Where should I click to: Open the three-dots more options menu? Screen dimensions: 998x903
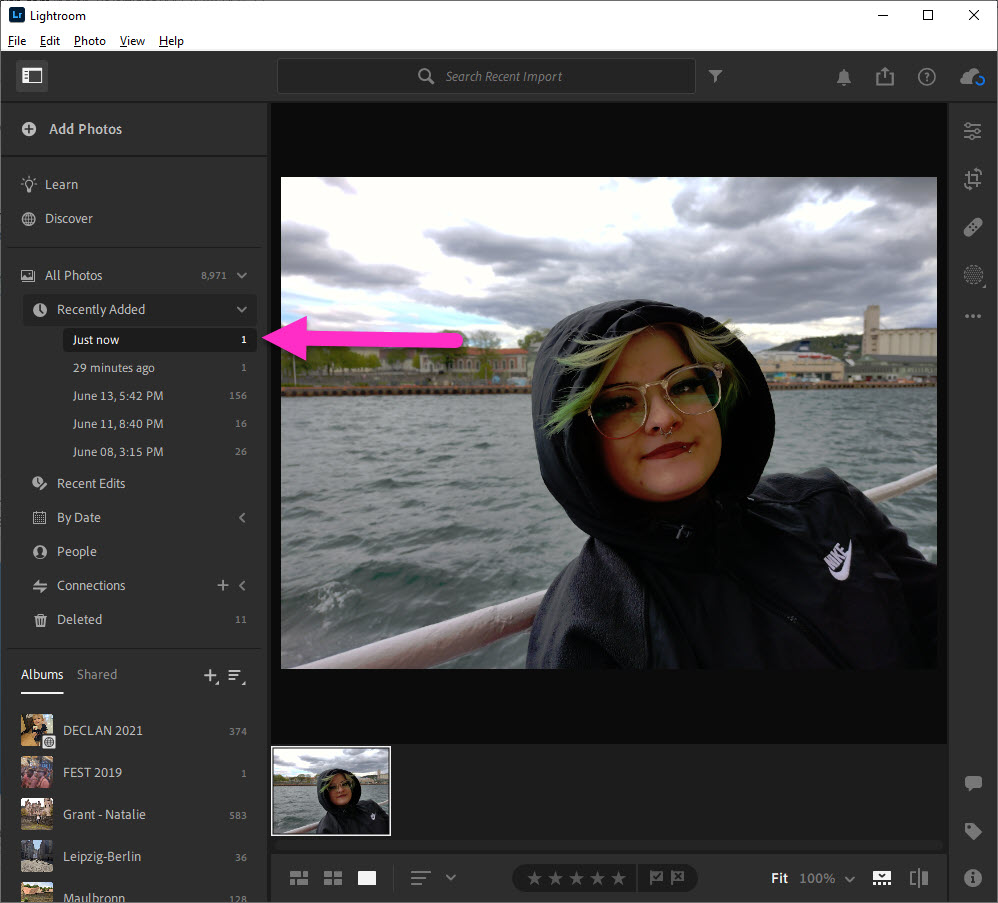(x=973, y=316)
